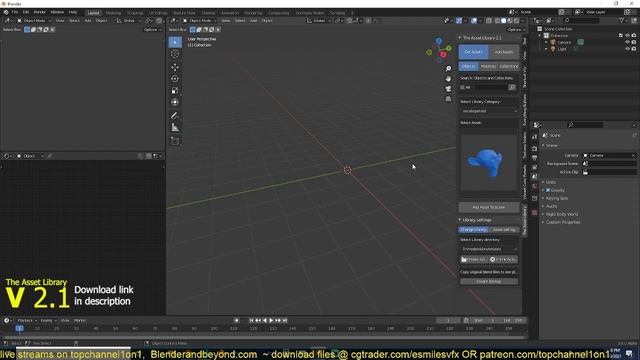Toggle the All checkbox in asset search
This screenshot has height=360, width=640.
point(462,87)
